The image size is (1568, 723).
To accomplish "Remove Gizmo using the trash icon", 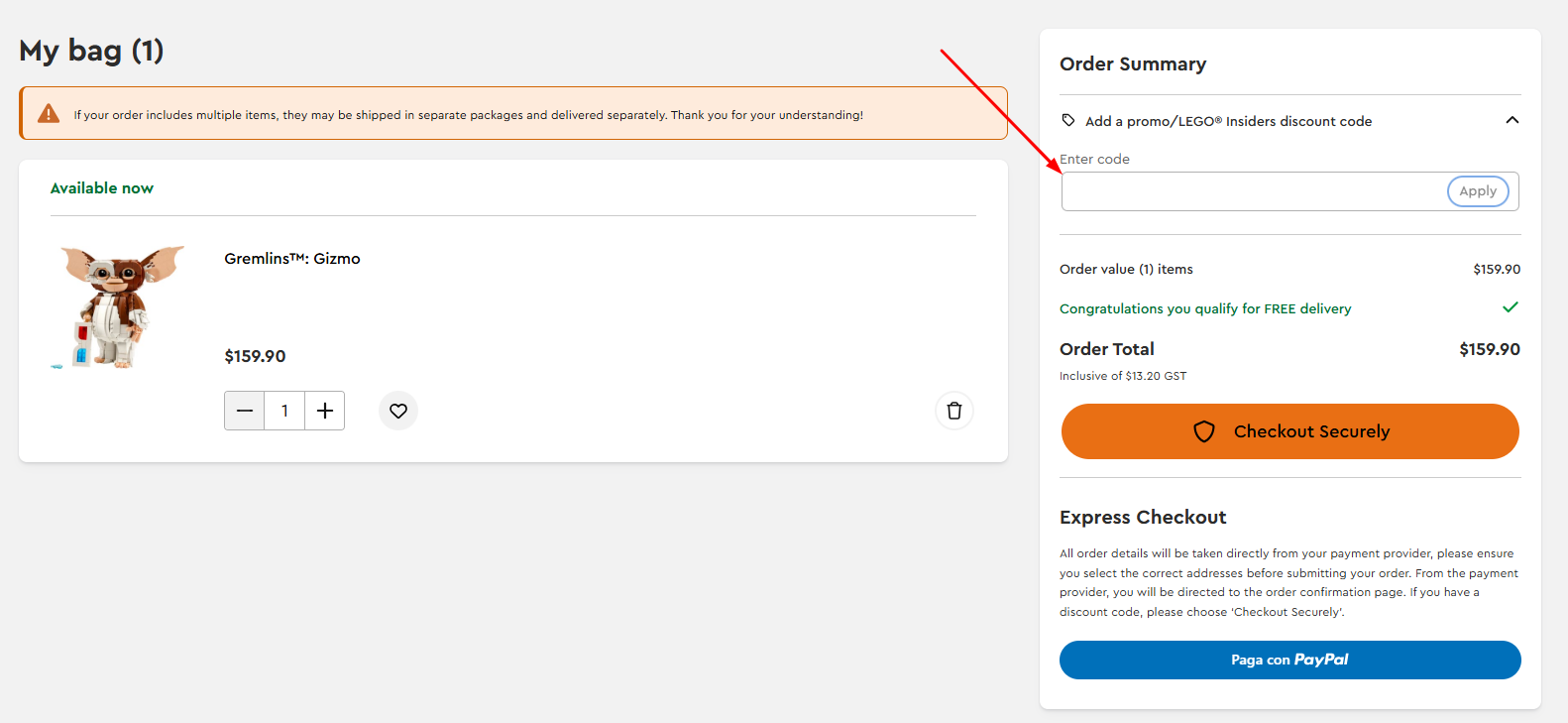I will (x=954, y=411).
